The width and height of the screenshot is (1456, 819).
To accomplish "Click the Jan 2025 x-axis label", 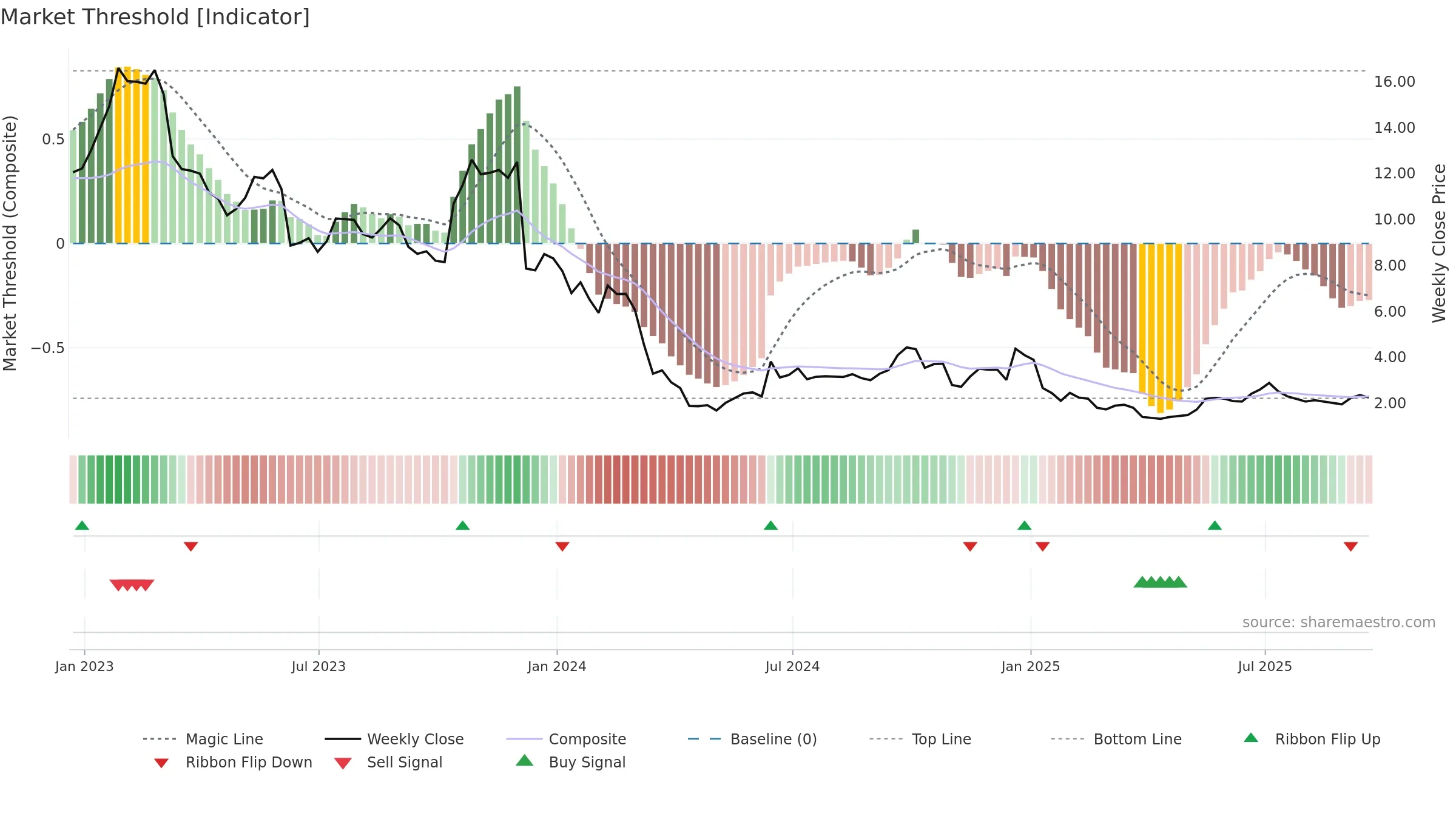I will [x=1031, y=667].
